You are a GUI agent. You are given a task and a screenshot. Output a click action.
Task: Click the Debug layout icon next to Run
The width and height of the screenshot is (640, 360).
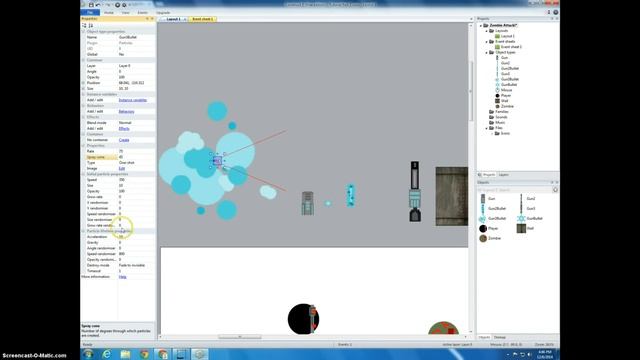(123, 5)
